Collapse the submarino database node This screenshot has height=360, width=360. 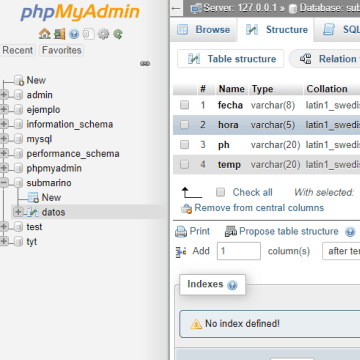point(4,183)
